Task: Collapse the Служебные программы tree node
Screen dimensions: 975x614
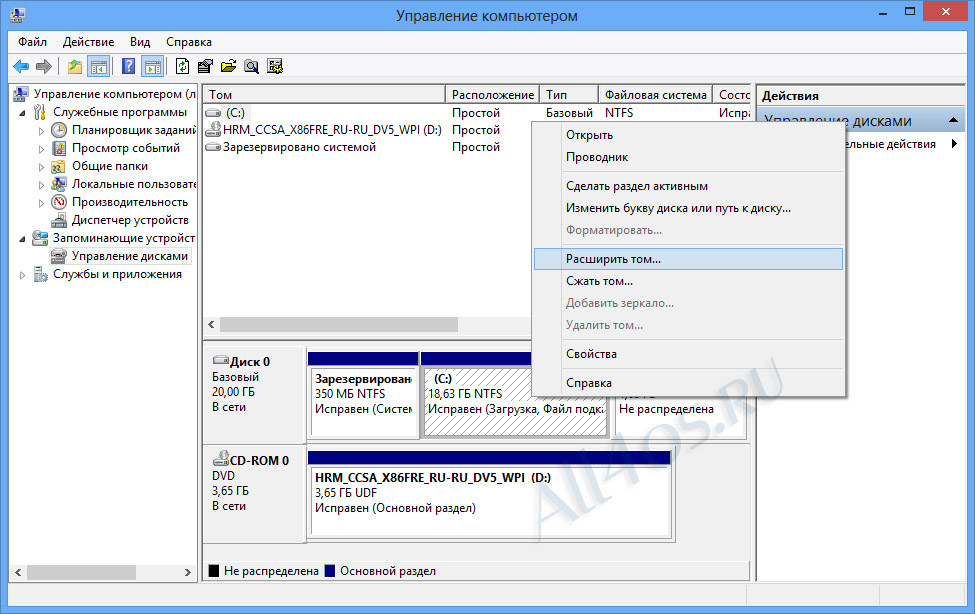Action: click(x=22, y=113)
